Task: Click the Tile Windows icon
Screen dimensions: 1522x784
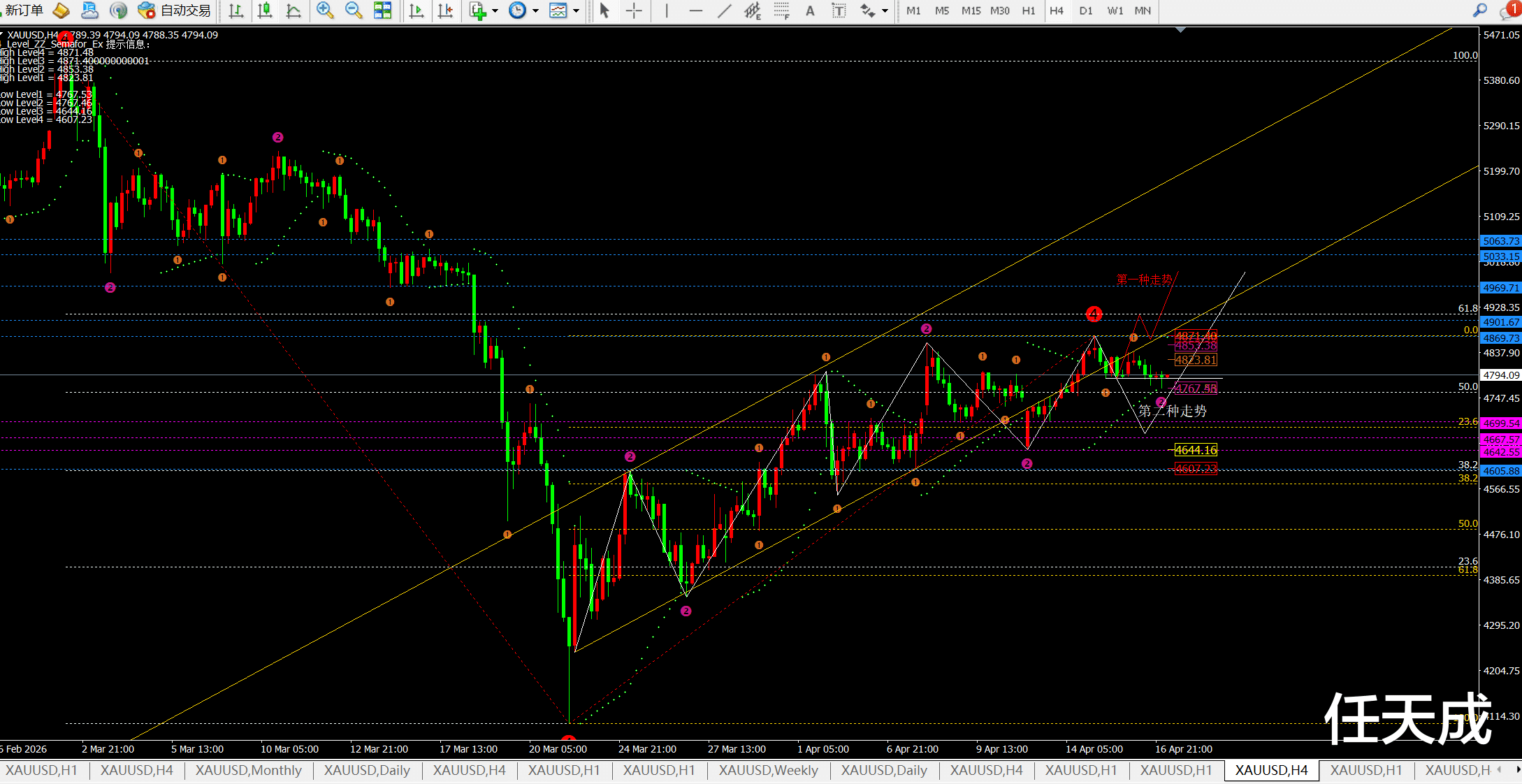Action: (382, 10)
